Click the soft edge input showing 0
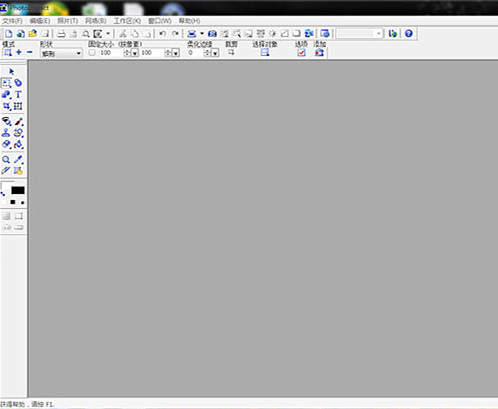The image size is (498, 409). point(195,53)
